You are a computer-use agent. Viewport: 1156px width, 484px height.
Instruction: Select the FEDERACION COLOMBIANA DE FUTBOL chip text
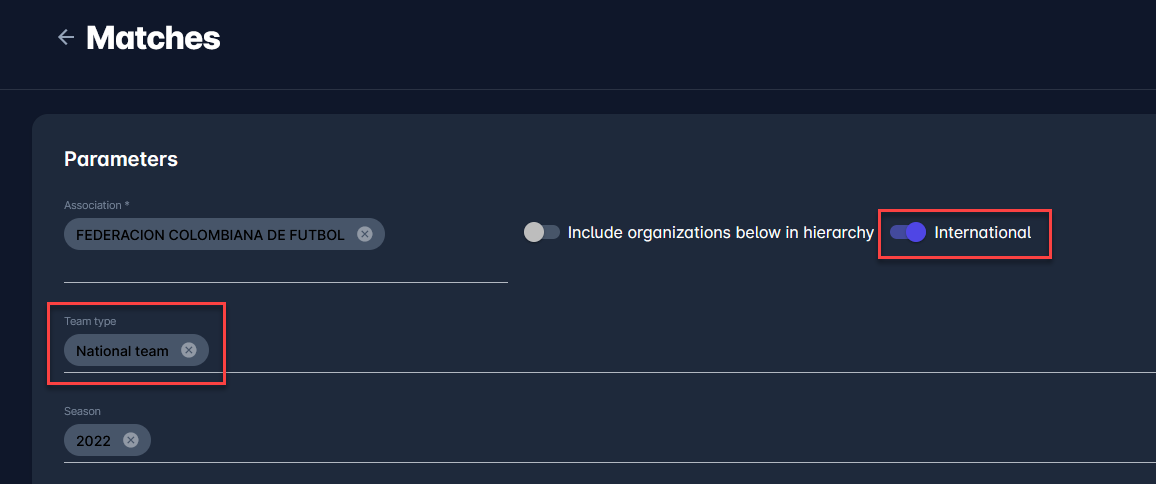(210, 234)
